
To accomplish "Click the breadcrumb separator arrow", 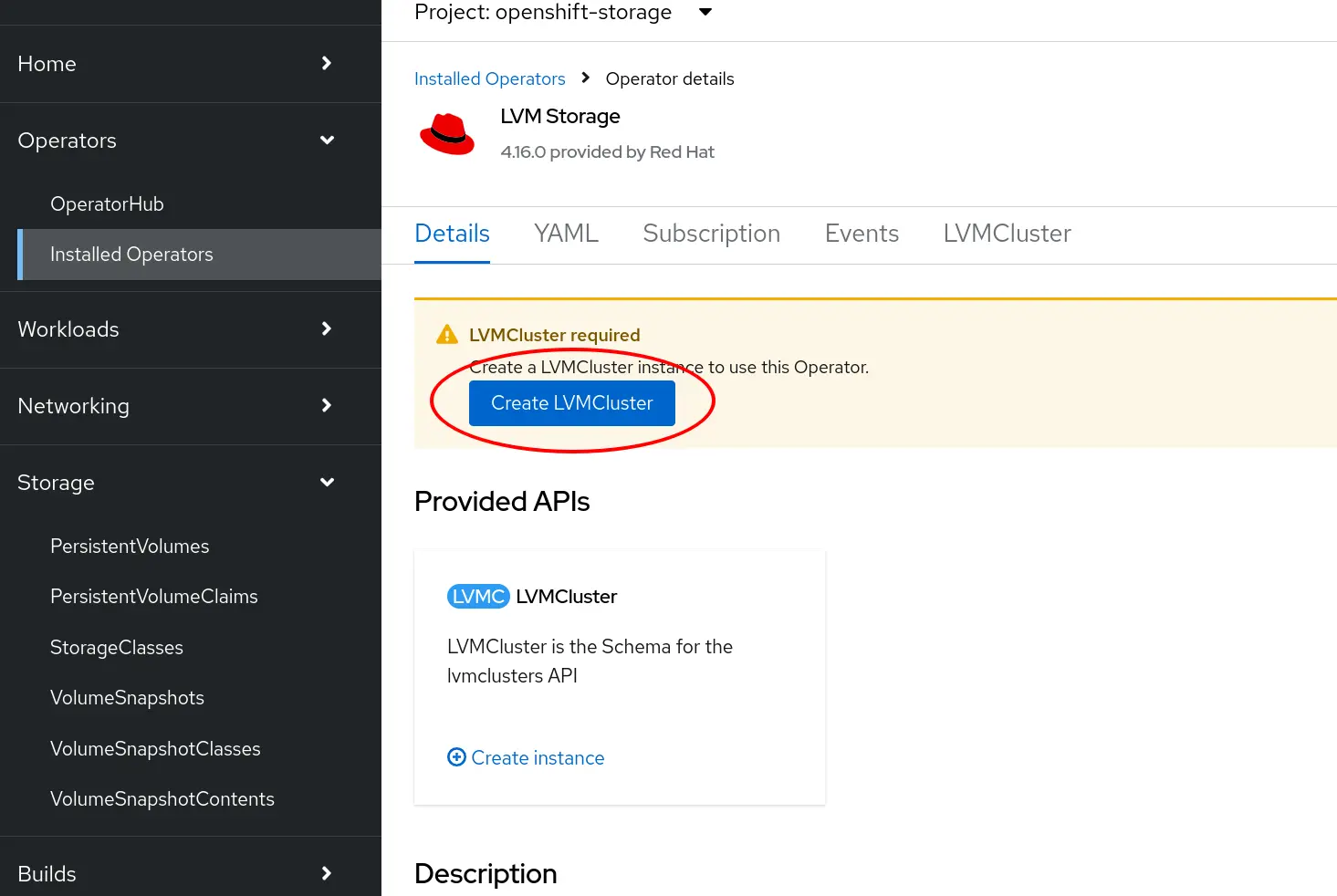I will (586, 78).
